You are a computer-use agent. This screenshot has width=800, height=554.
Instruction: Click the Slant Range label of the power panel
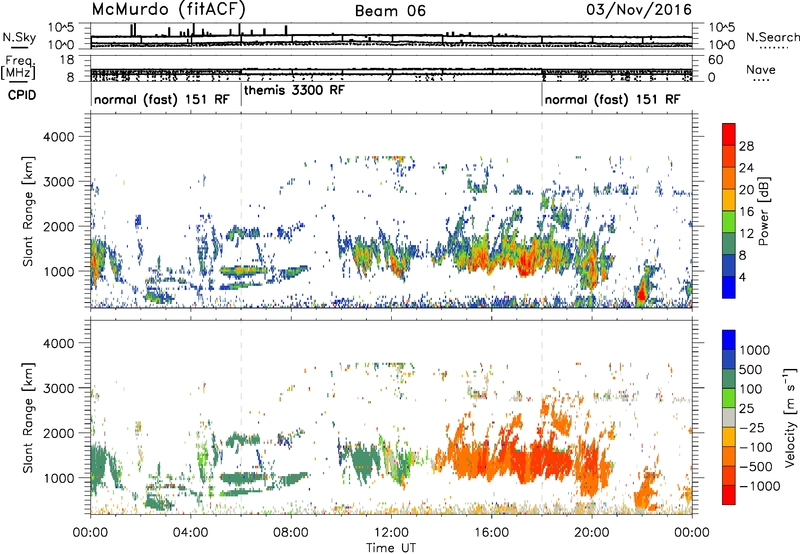(28, 212)
